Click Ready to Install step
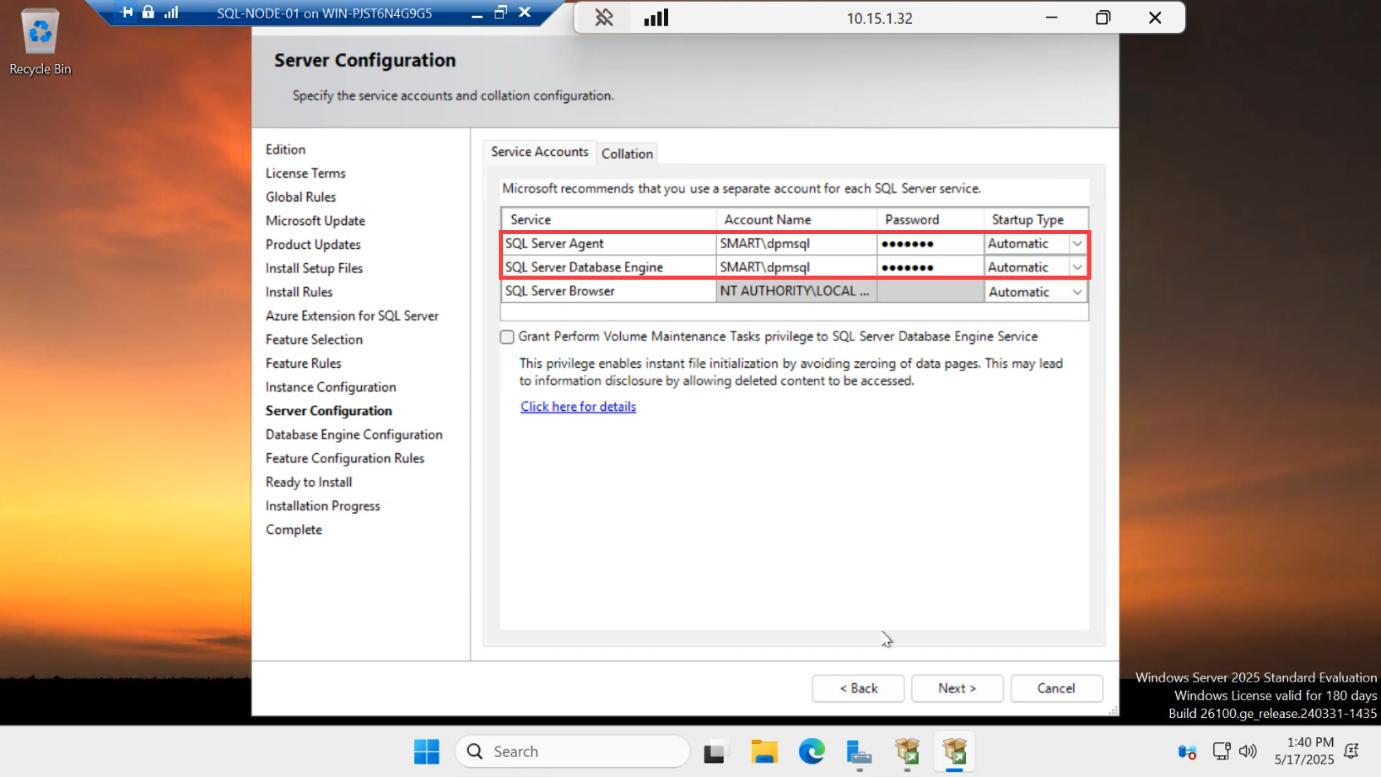Image resolution: width=1381 pixels, height=777 pixels. click(308, 483)
